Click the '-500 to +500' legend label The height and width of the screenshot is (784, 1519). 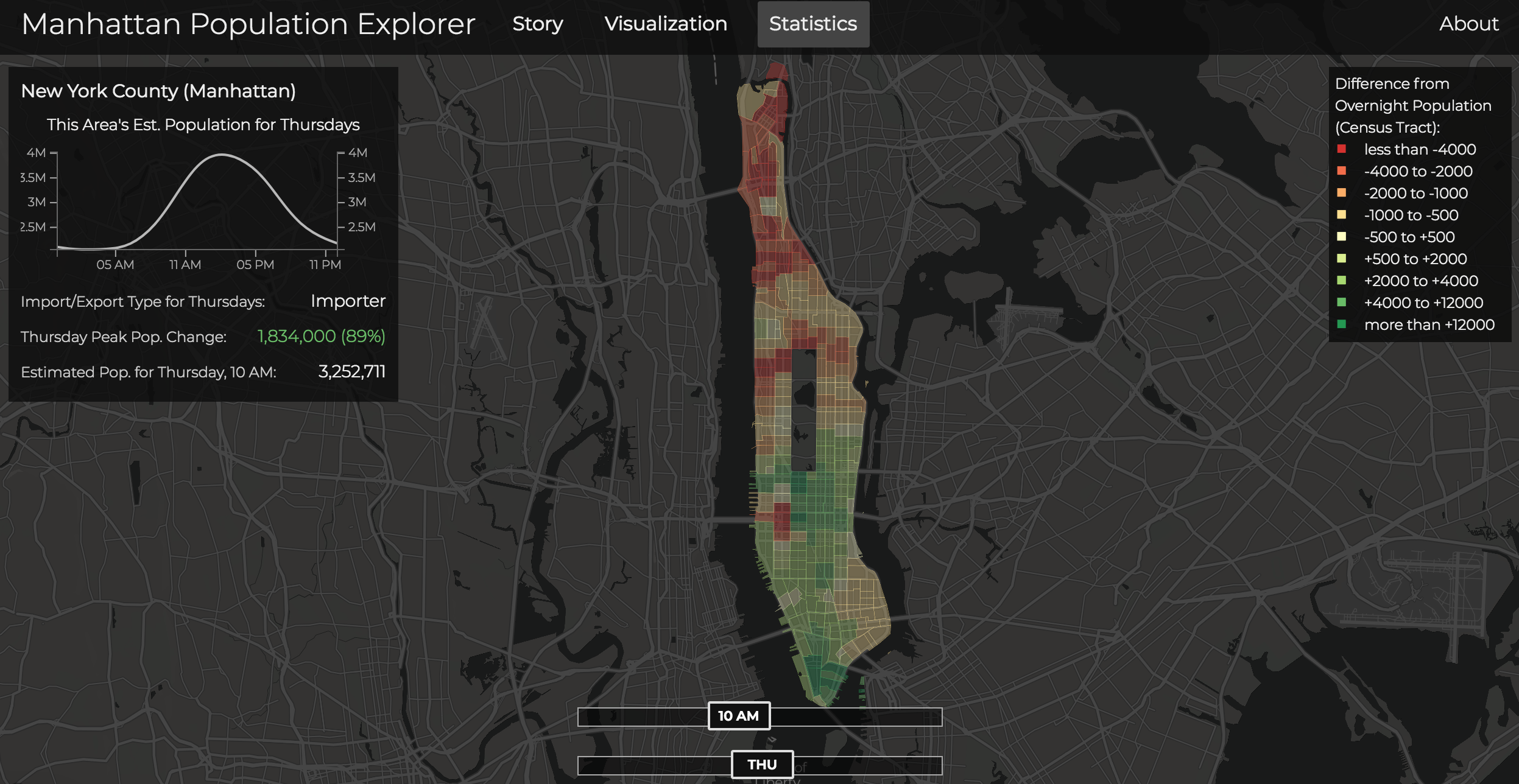1409,237
